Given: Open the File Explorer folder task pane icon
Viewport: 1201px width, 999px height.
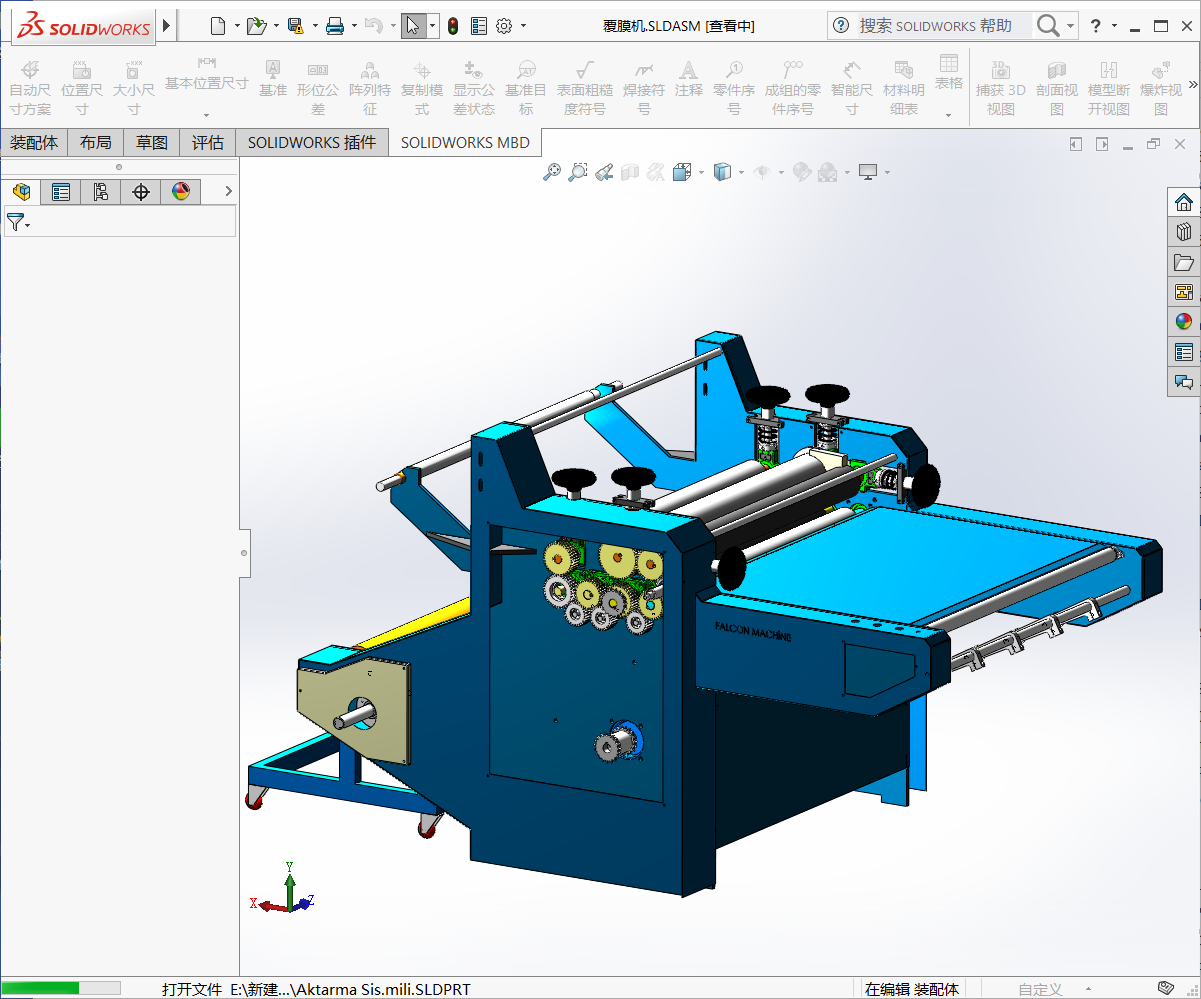Looking at the screenshot, I should click(1184, 262).
